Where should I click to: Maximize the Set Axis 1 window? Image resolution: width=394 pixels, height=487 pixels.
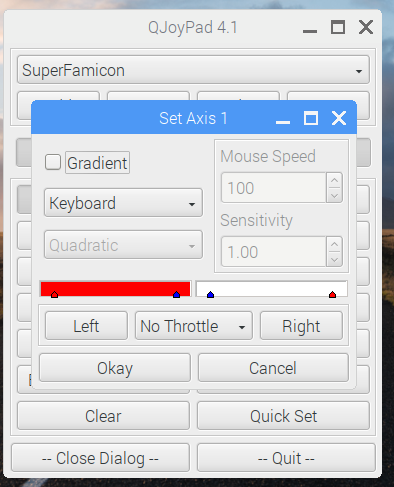coord(311,118)
